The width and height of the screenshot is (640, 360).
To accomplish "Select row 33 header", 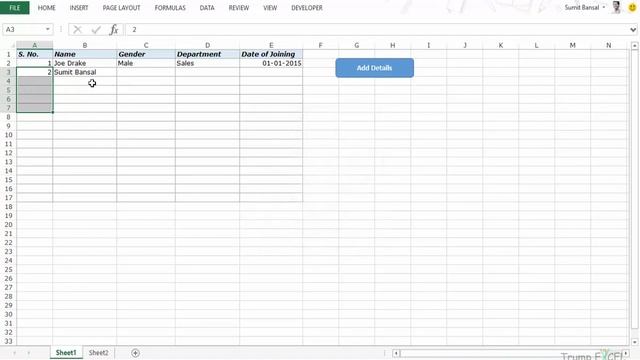I will (x=8, y=341).
